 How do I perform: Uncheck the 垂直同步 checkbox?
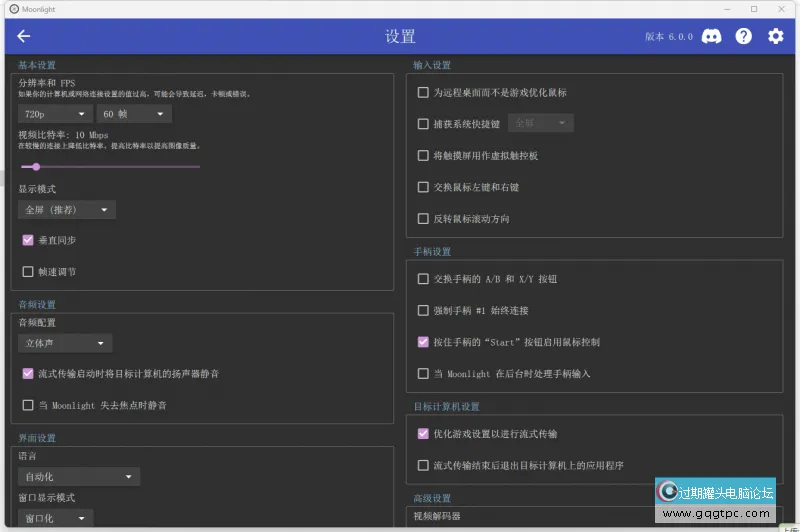coord(28,240)
